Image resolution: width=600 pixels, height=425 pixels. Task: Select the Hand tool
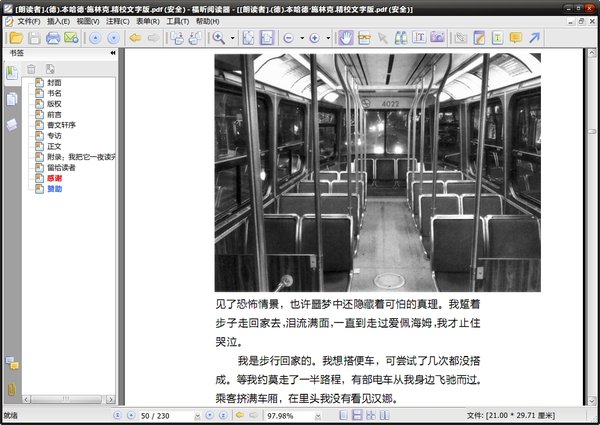coord(346,38)
